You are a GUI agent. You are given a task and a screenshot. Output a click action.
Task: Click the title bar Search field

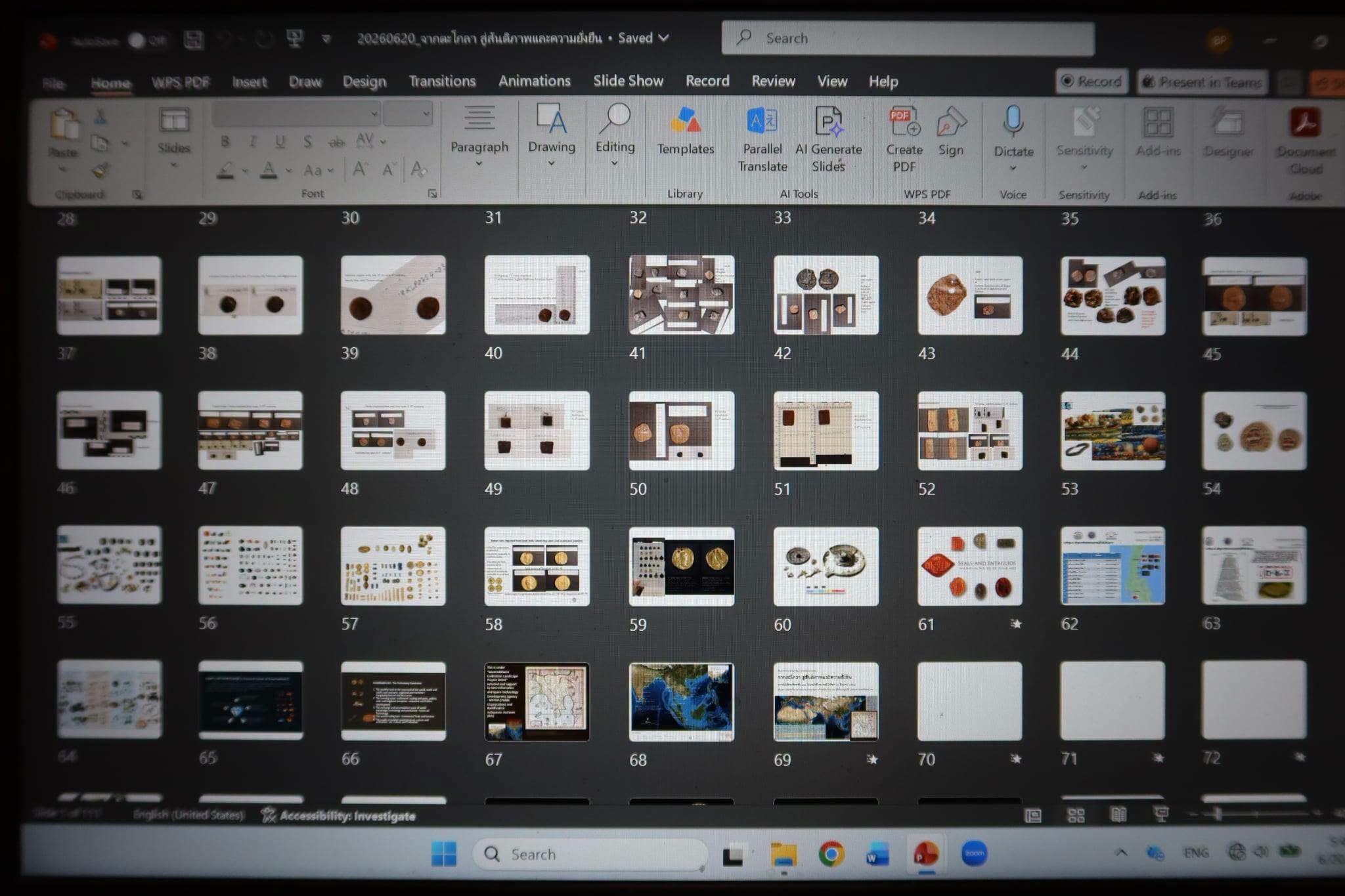[908, 38]
